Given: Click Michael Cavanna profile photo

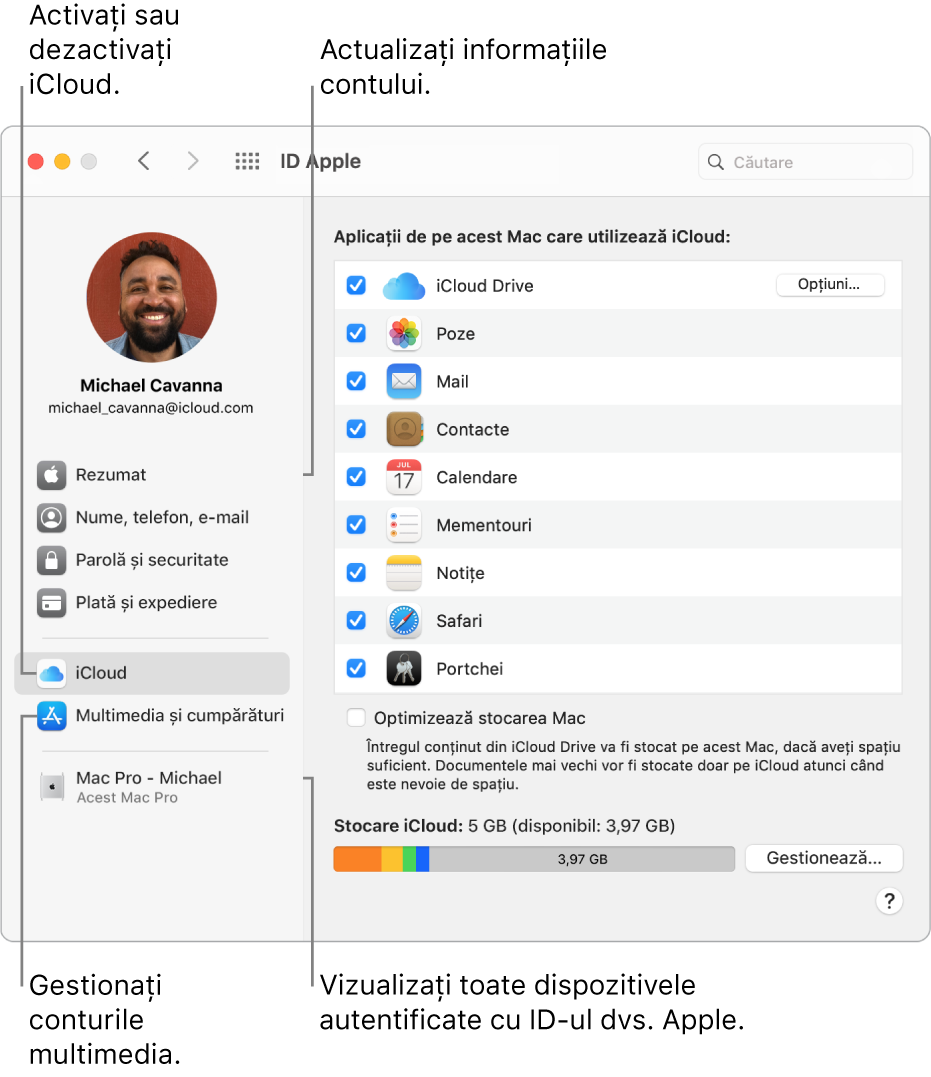Looking at the screenshot, I should pos(152,297).
